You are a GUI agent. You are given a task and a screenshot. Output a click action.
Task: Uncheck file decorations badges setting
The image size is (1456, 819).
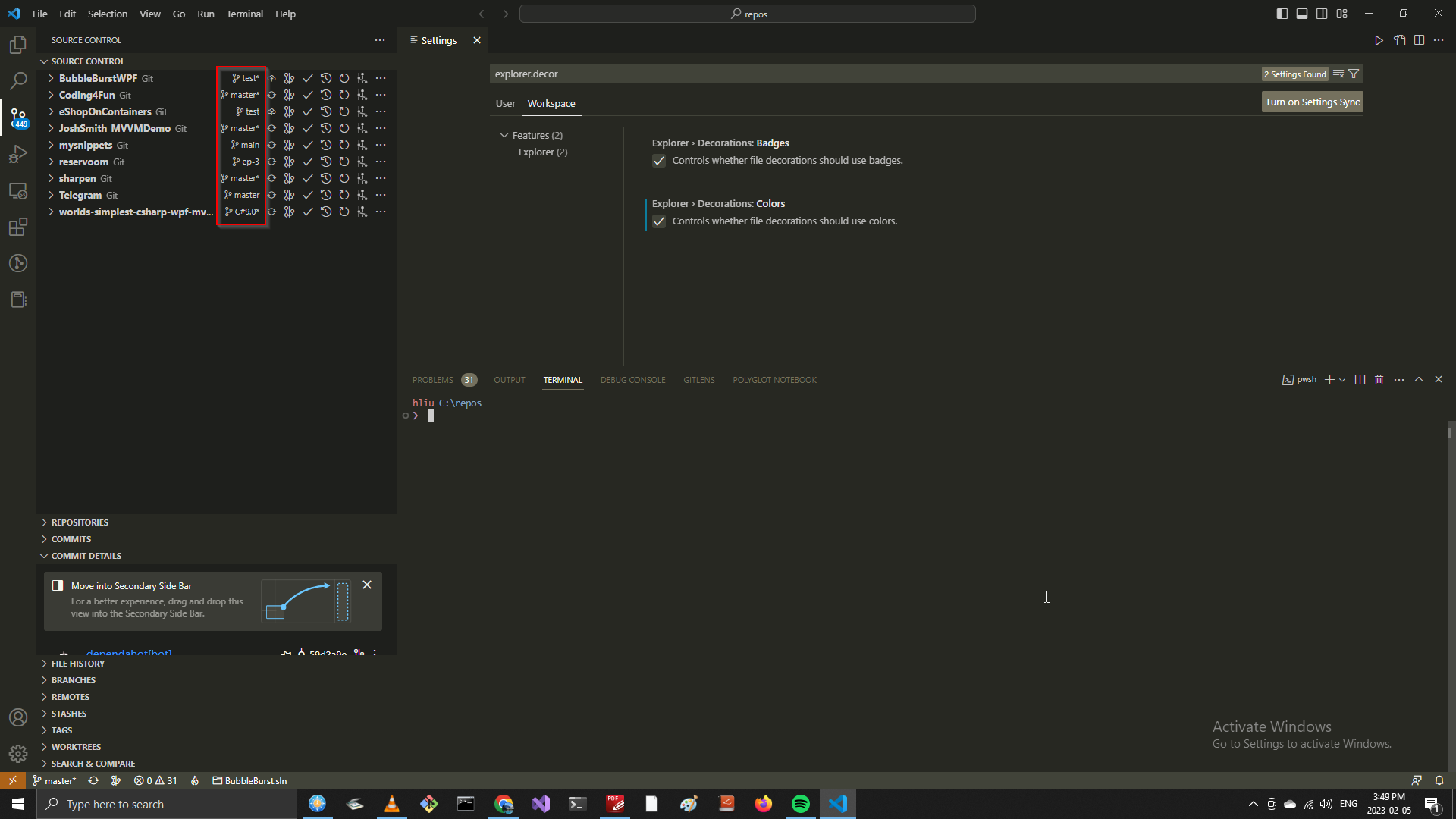pos(658,161)
